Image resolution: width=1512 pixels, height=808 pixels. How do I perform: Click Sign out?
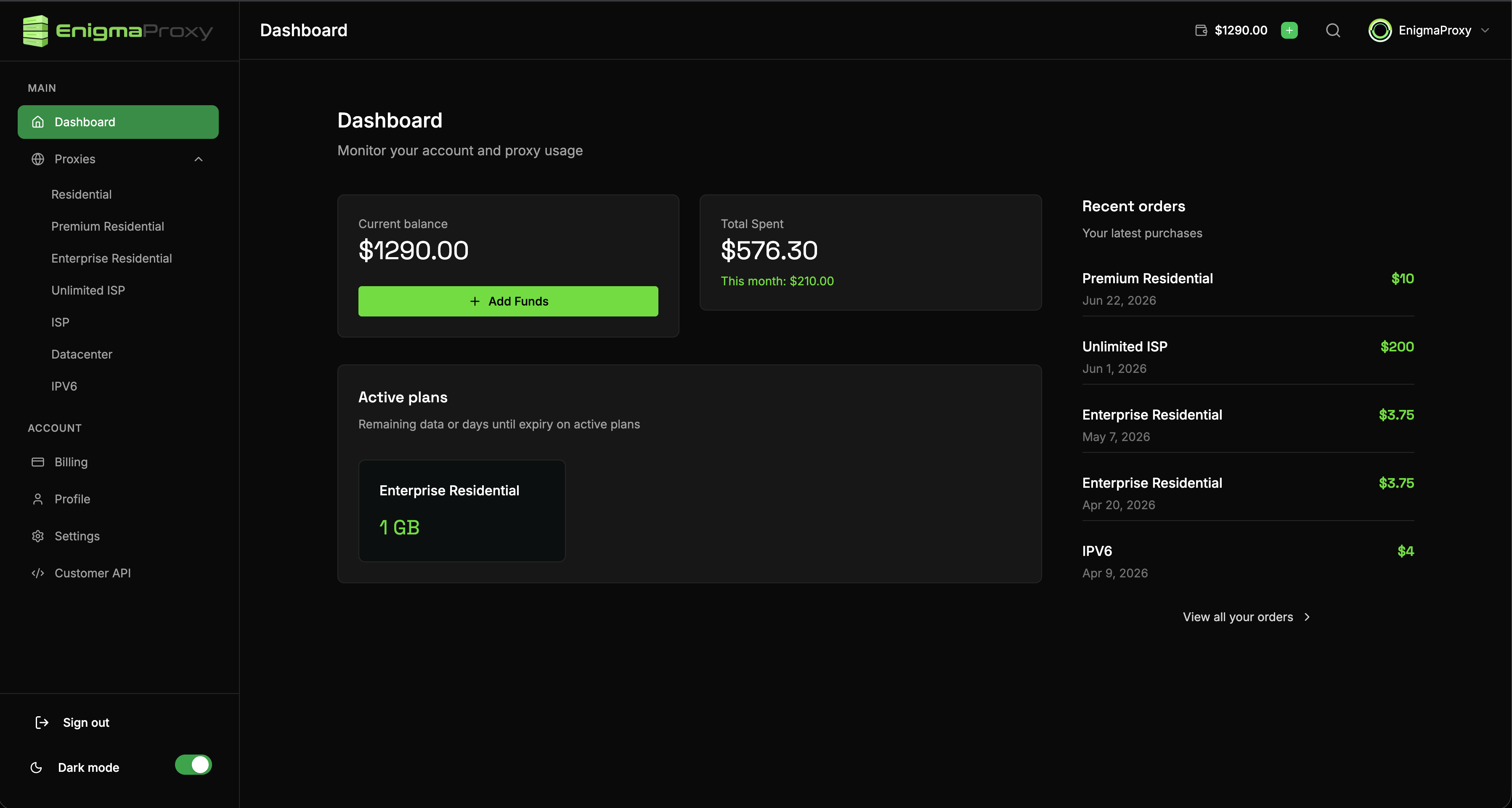pos(86,722)
